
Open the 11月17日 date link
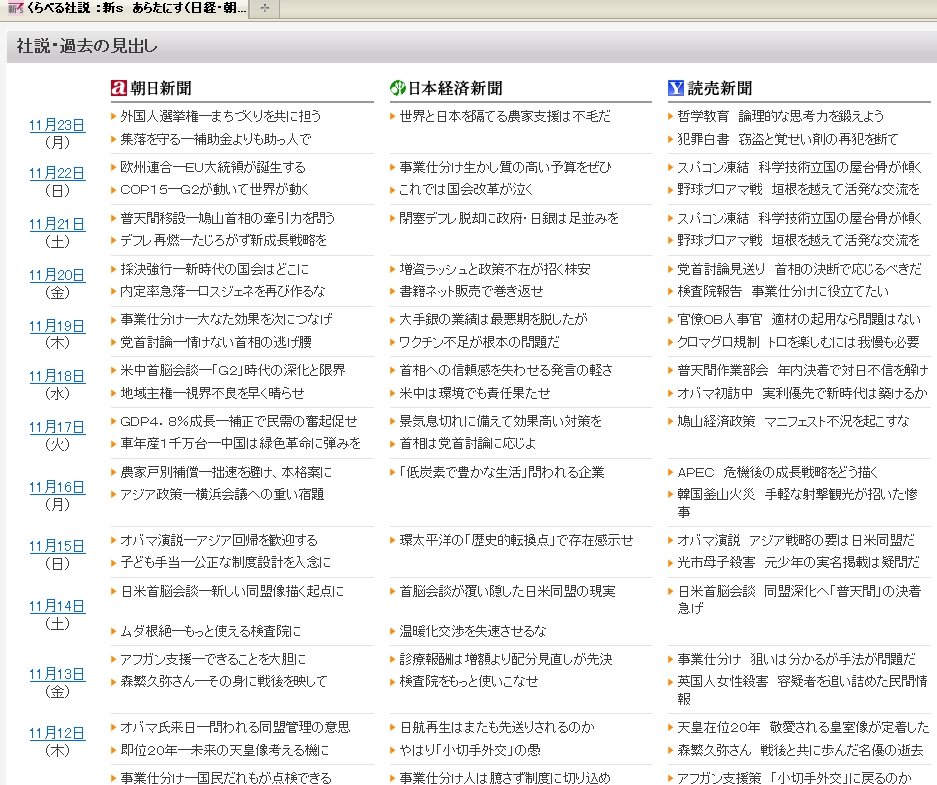pos(57,427)
